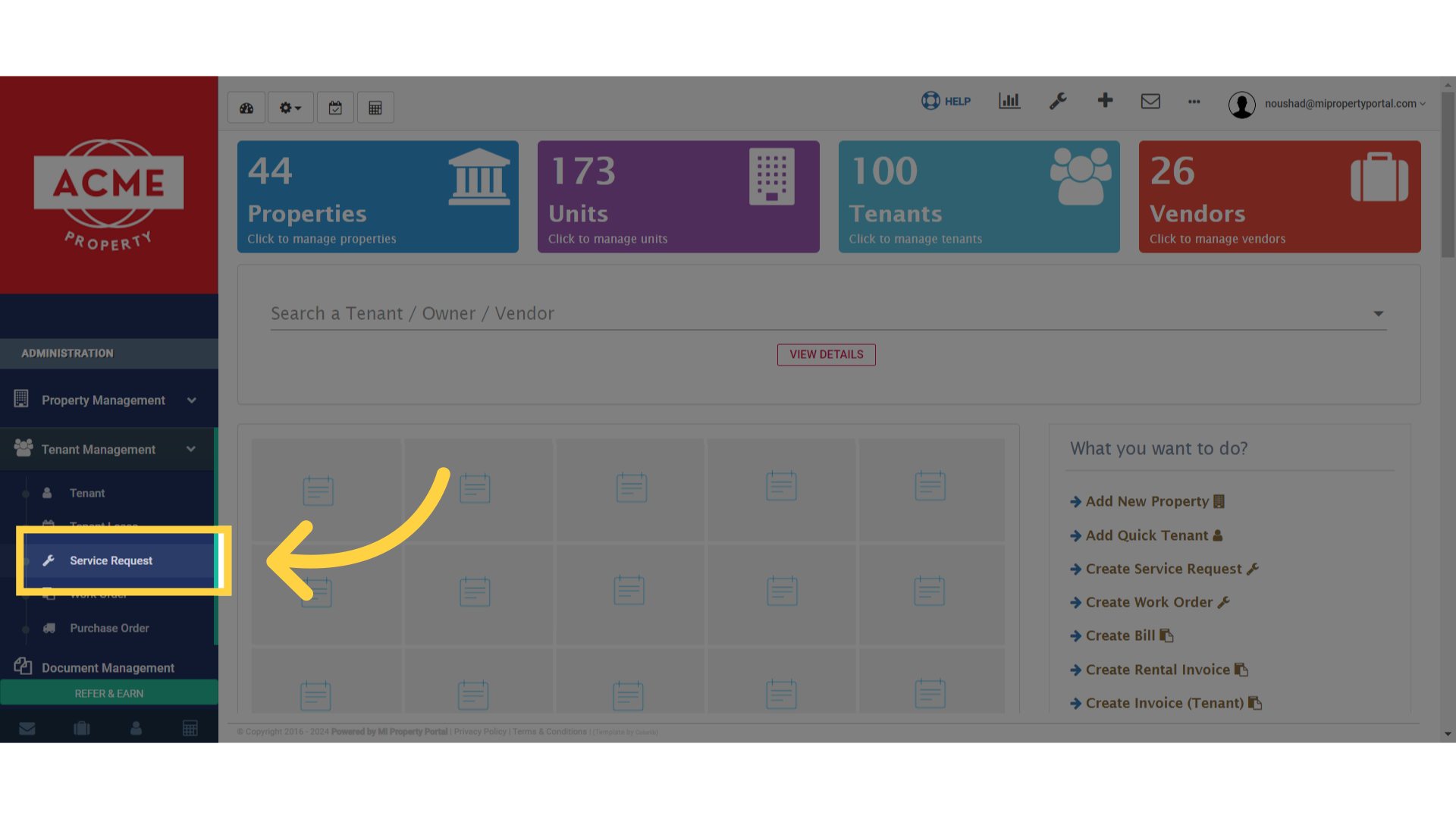Click the person icon at sidebar bottom
Viewport: 1456px width, 819px height.
136,728
